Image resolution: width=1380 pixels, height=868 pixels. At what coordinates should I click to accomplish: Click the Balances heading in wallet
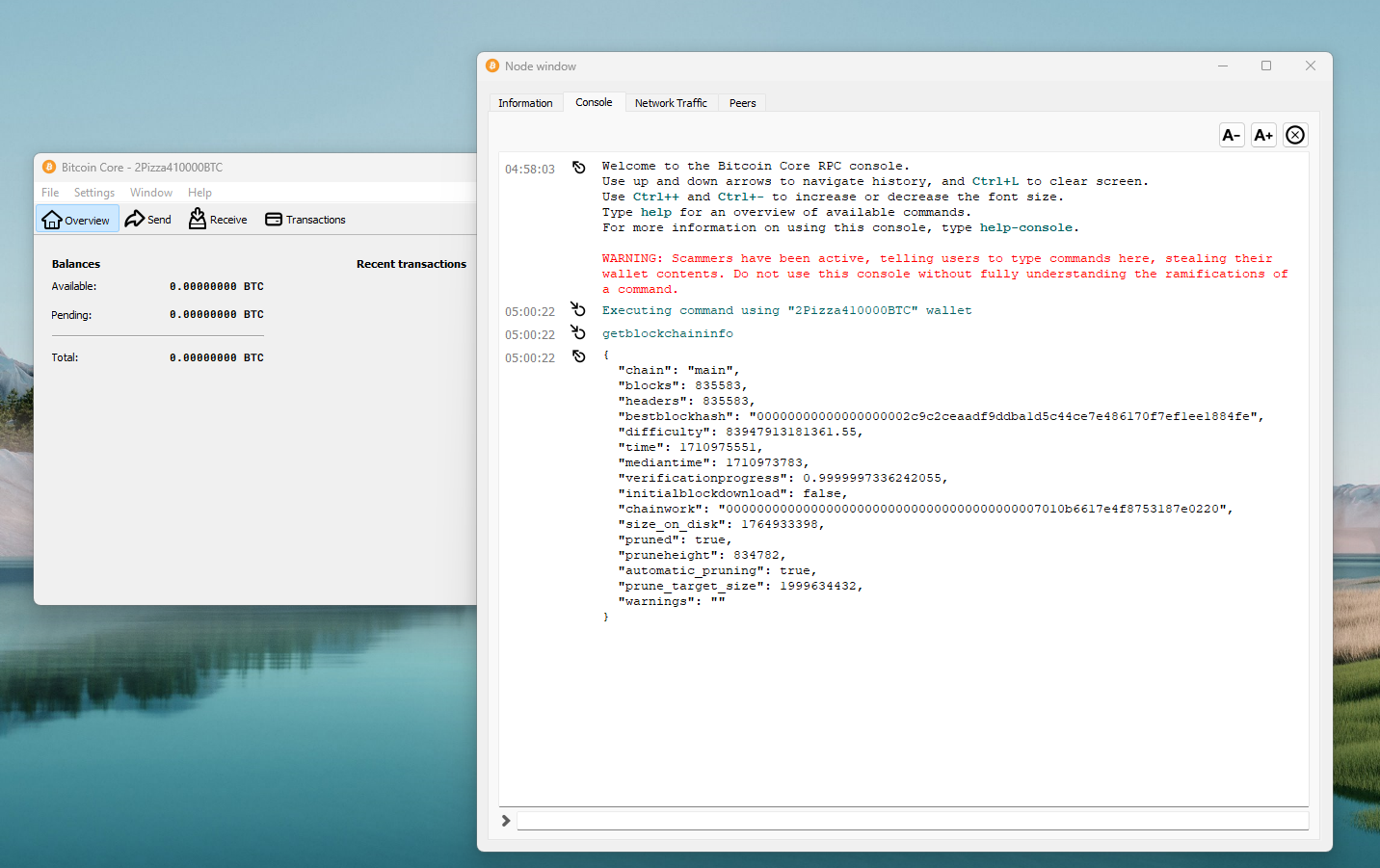76,264
